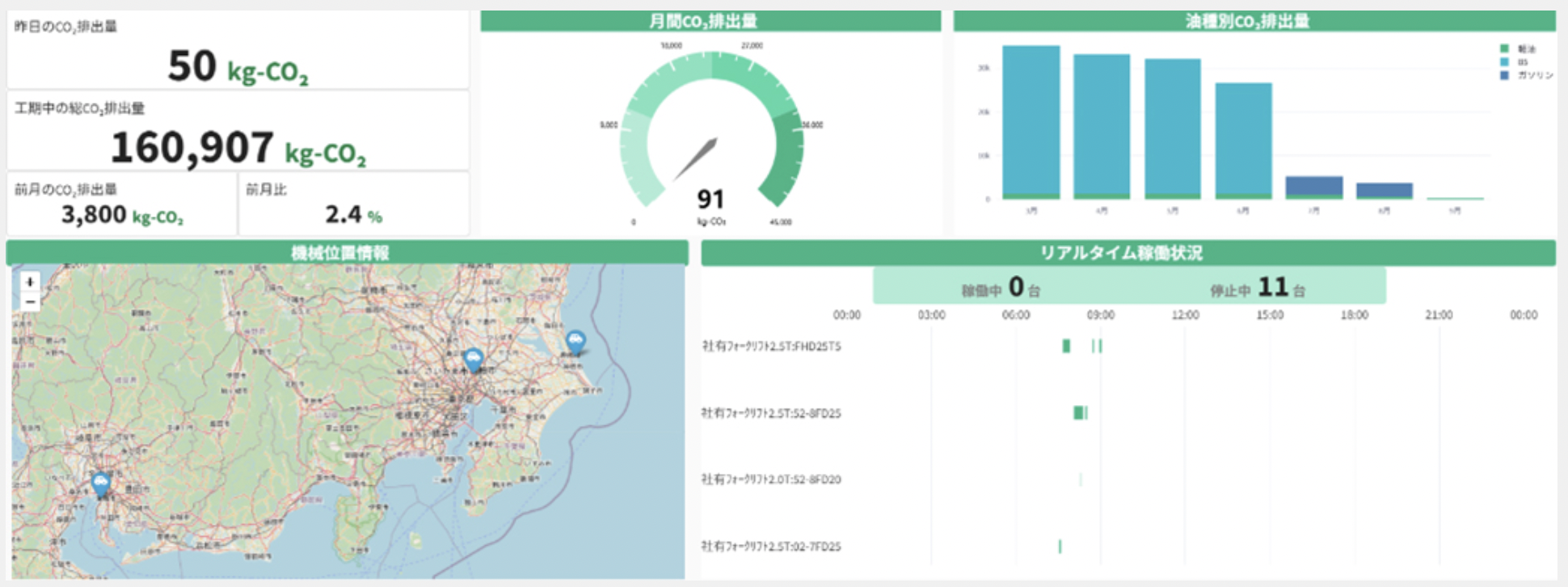Click the 09:00 timeline label
Image resolution: width=1568 pixels, height=587 pixels.
(x=1100, y=315)
